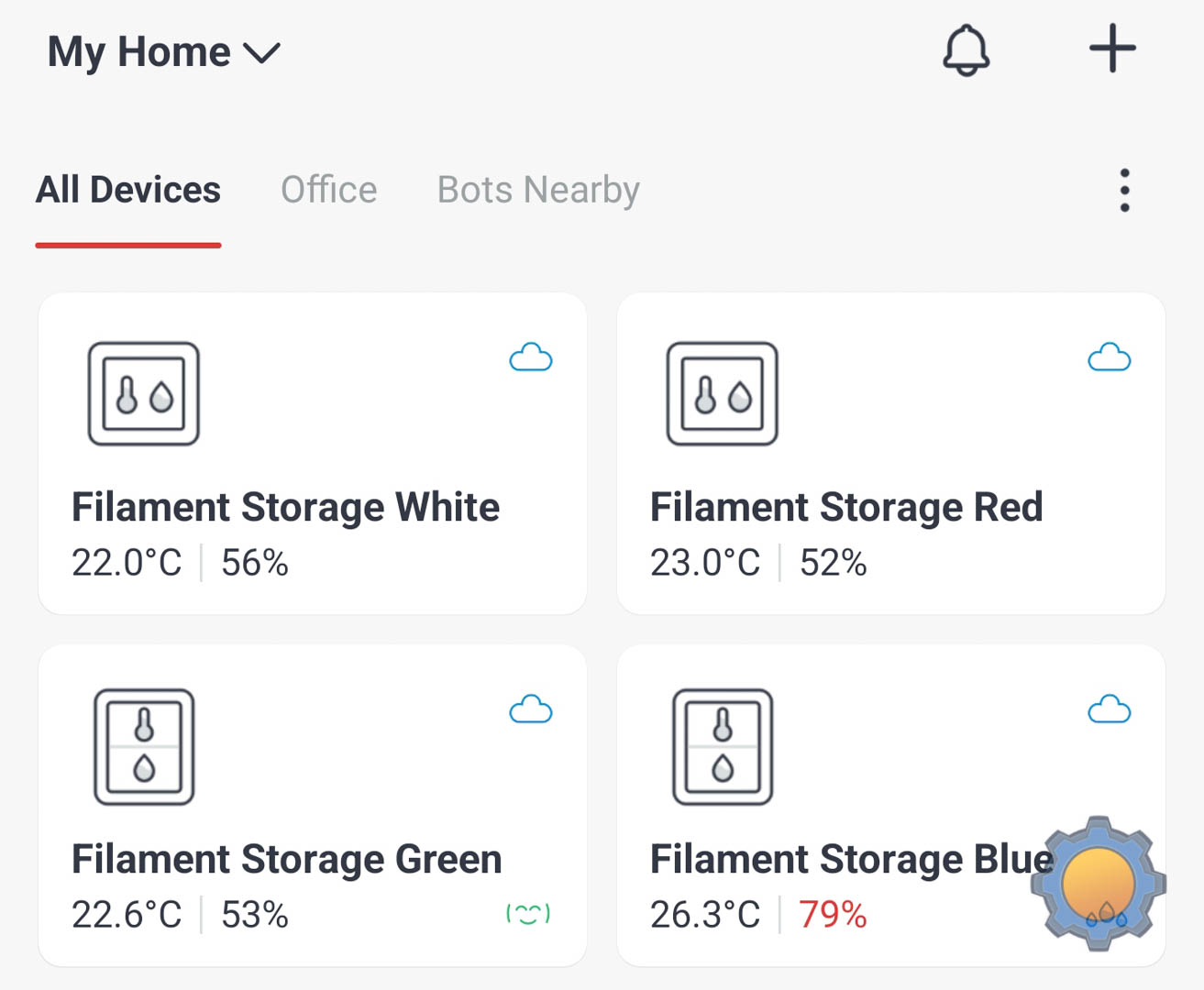
Task: Click Filament Storage Blue meter icon
Action: (723, 747)
